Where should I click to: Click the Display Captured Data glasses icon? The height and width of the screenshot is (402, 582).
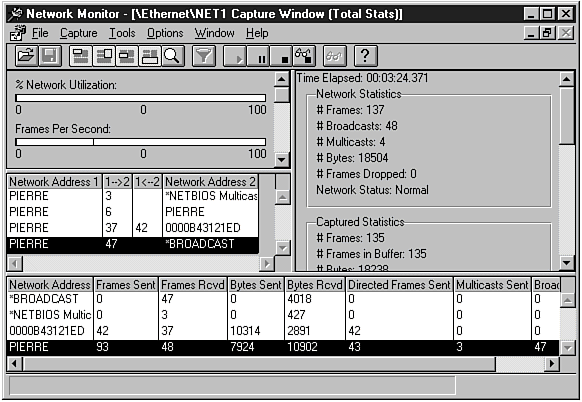[334, 56]
